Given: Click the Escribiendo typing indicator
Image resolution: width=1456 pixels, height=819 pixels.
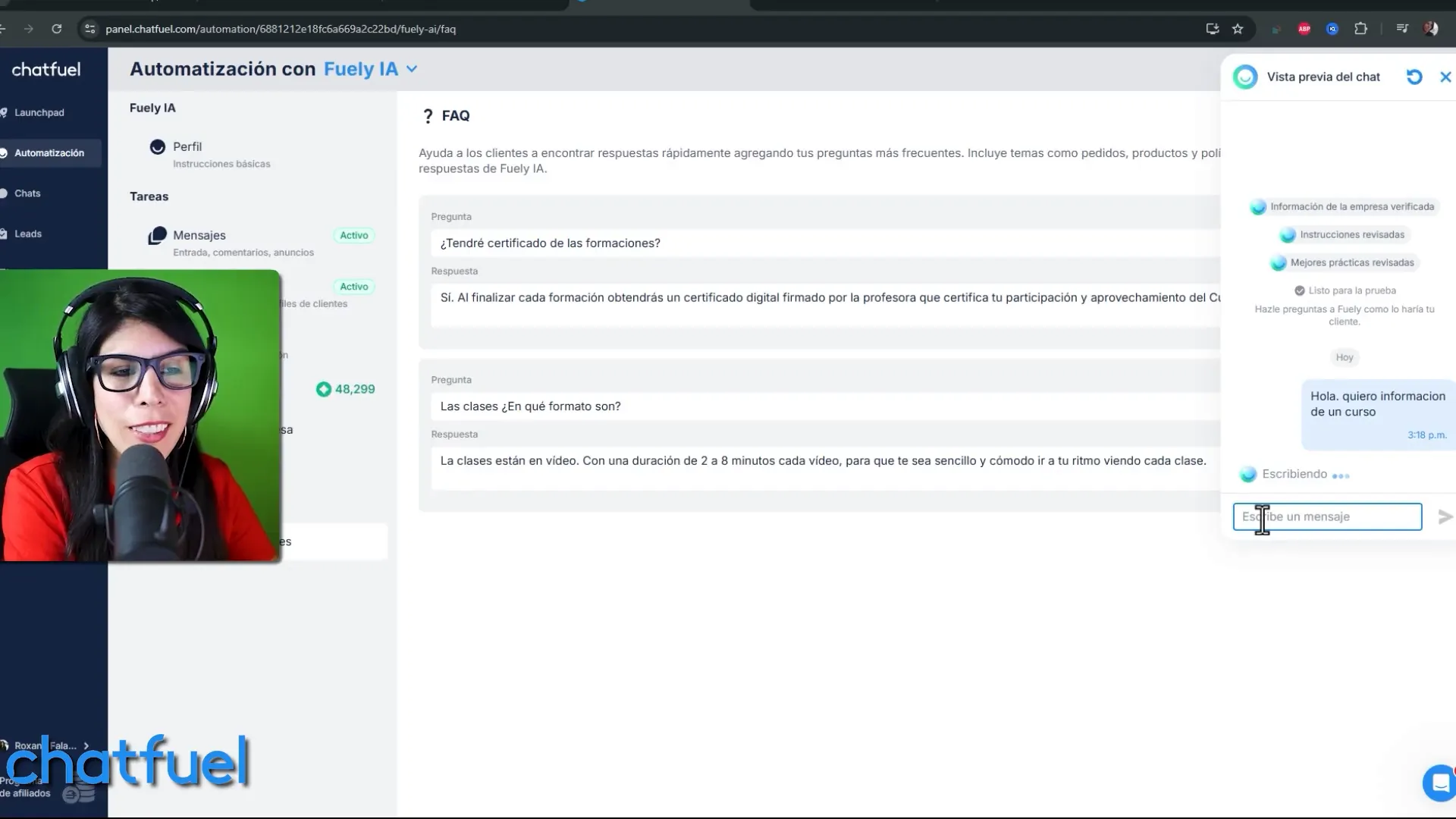Looking at the screenshot, I should [1294, 474].
